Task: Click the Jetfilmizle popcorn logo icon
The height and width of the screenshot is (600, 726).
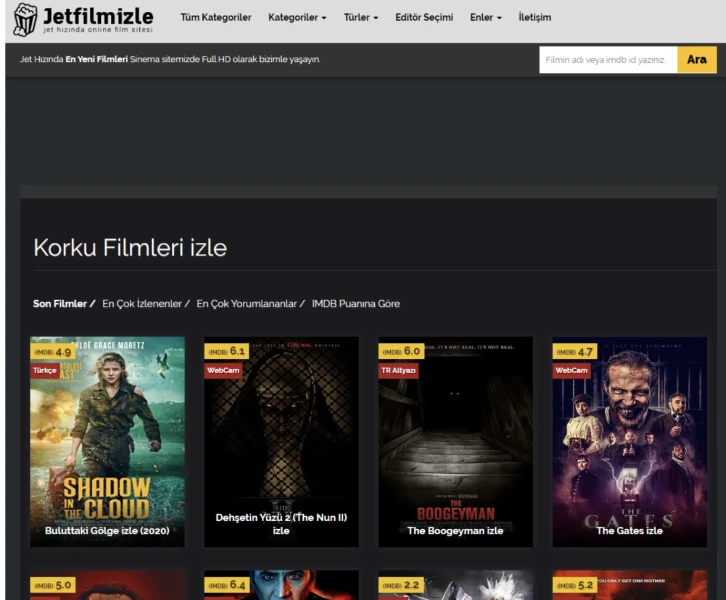Action: [x=24, y=20]
